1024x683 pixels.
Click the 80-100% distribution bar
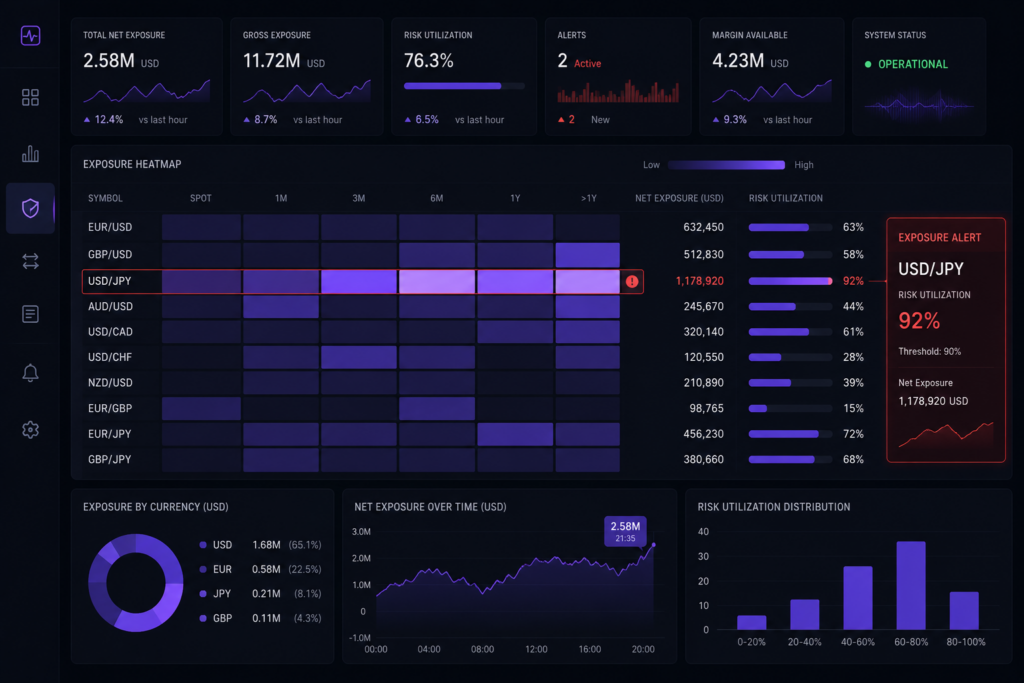[x=964, y=611]
